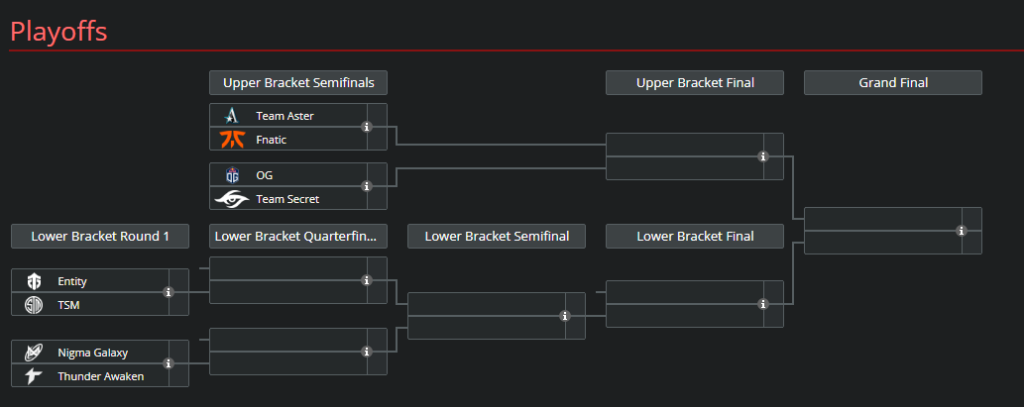1024x407 pixels.
Task: Click the TSM team logo
Action: tap(34, 305)
